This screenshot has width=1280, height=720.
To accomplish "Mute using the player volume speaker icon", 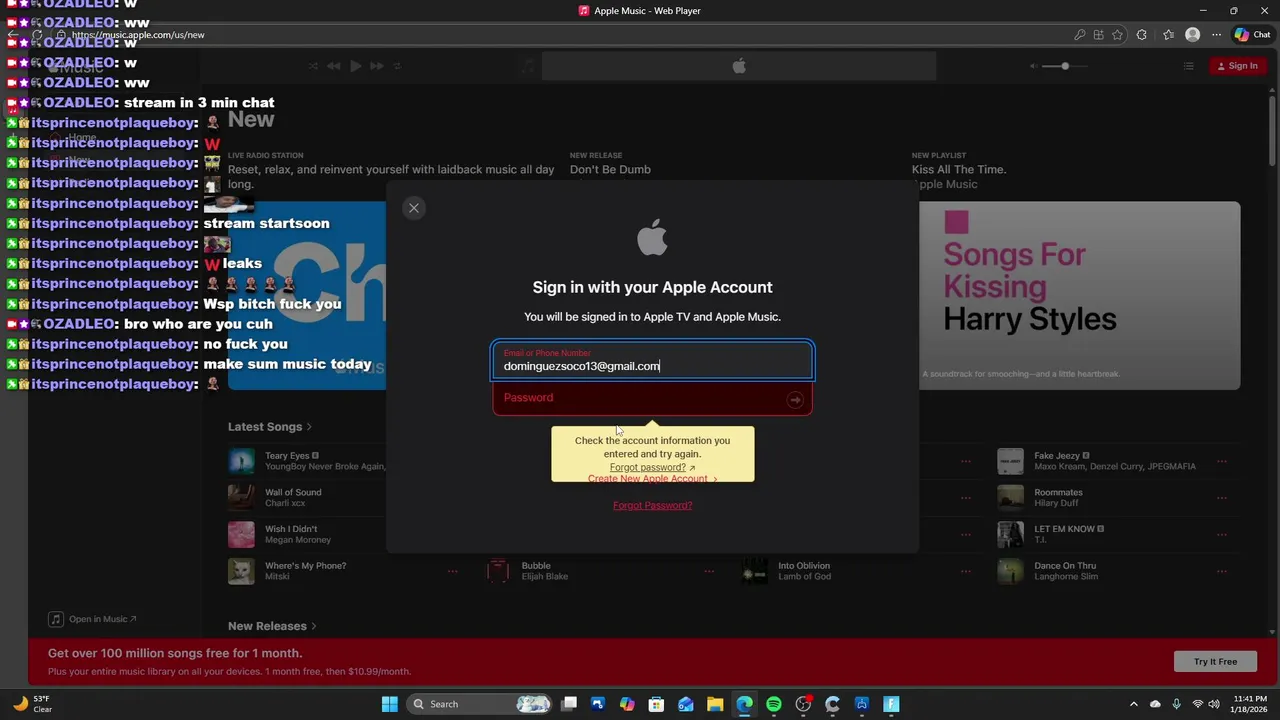I will pos(1035,66).
